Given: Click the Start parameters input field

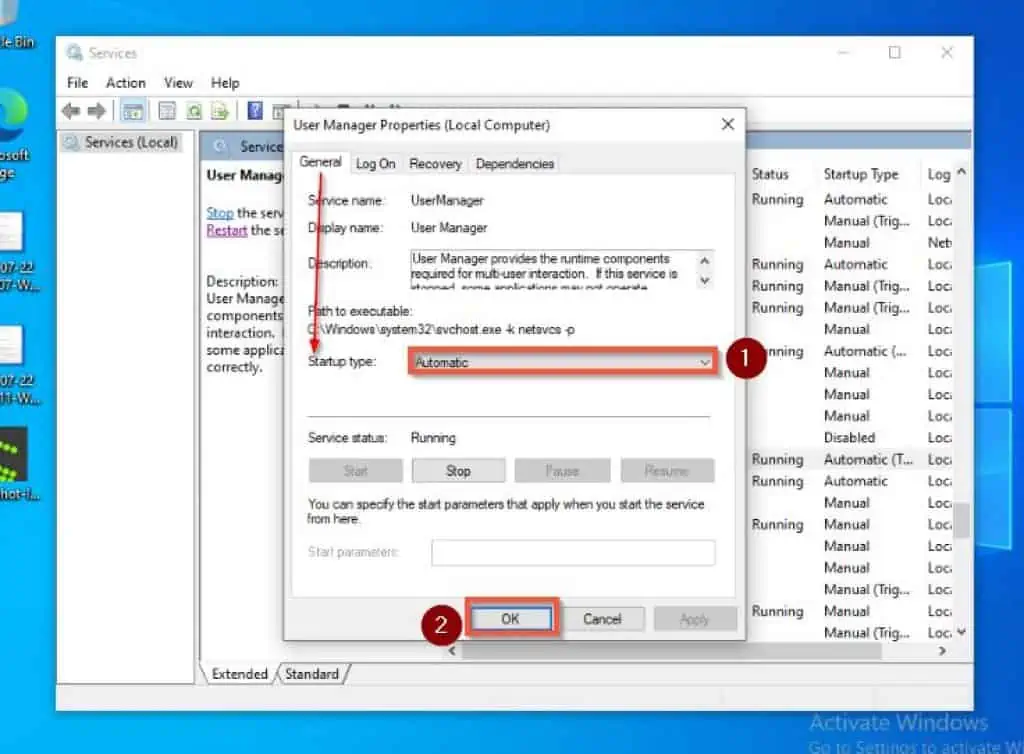Looking at the screenshot, I should [573, 552].
